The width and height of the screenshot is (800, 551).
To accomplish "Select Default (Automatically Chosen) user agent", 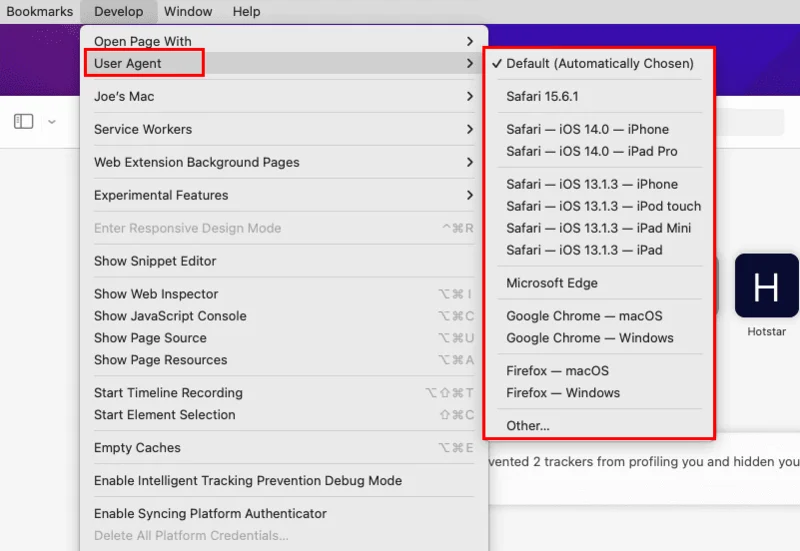I will point(599,63).
